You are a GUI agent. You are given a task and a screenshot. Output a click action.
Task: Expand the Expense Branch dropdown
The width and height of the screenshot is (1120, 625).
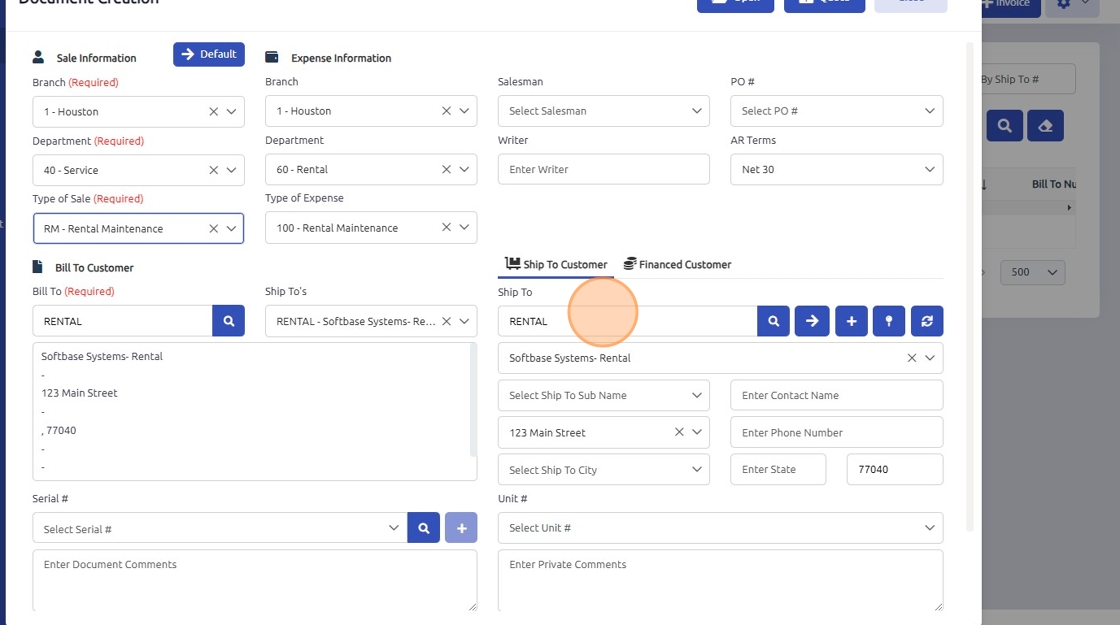pyautogui.click(x=464, y=111)
